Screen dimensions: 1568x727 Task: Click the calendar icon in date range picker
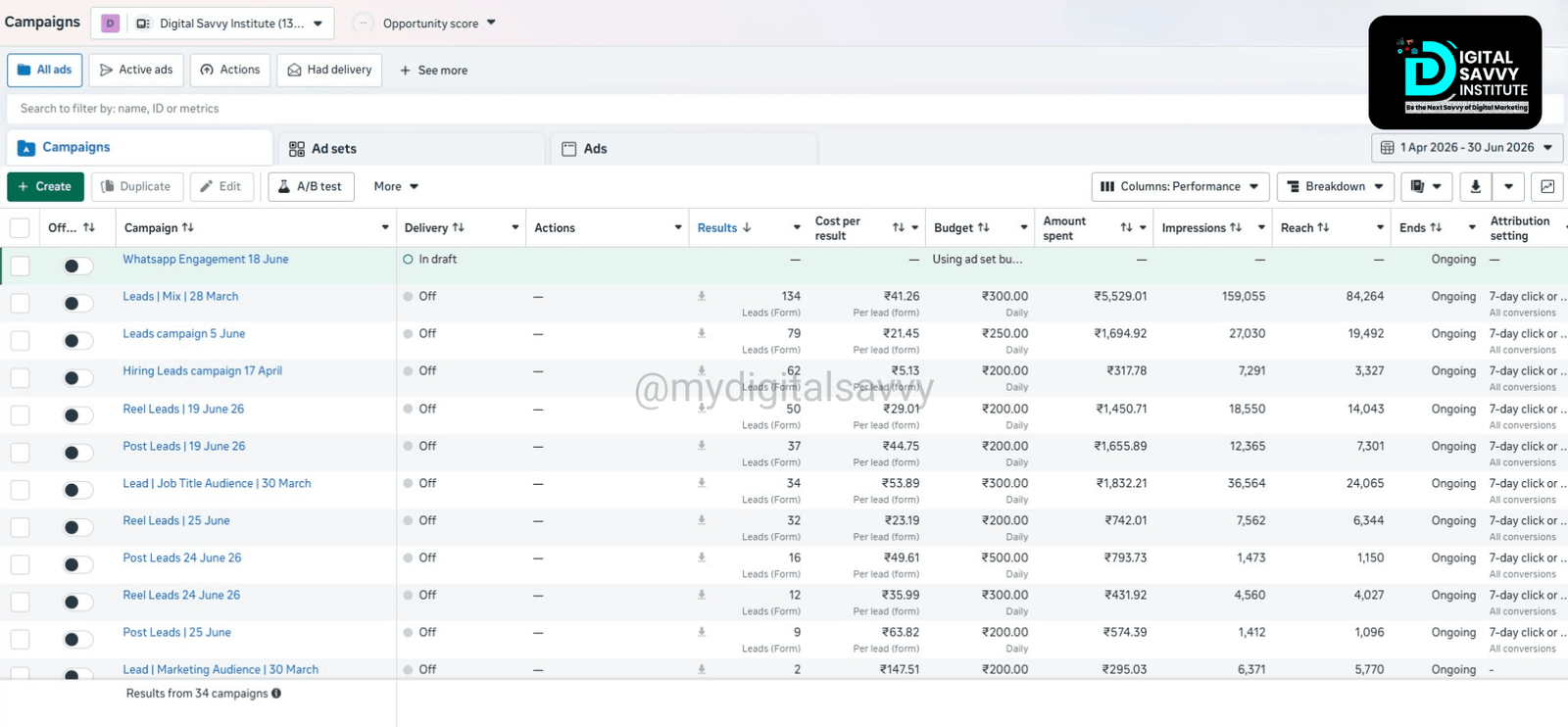click(1387, 148)
